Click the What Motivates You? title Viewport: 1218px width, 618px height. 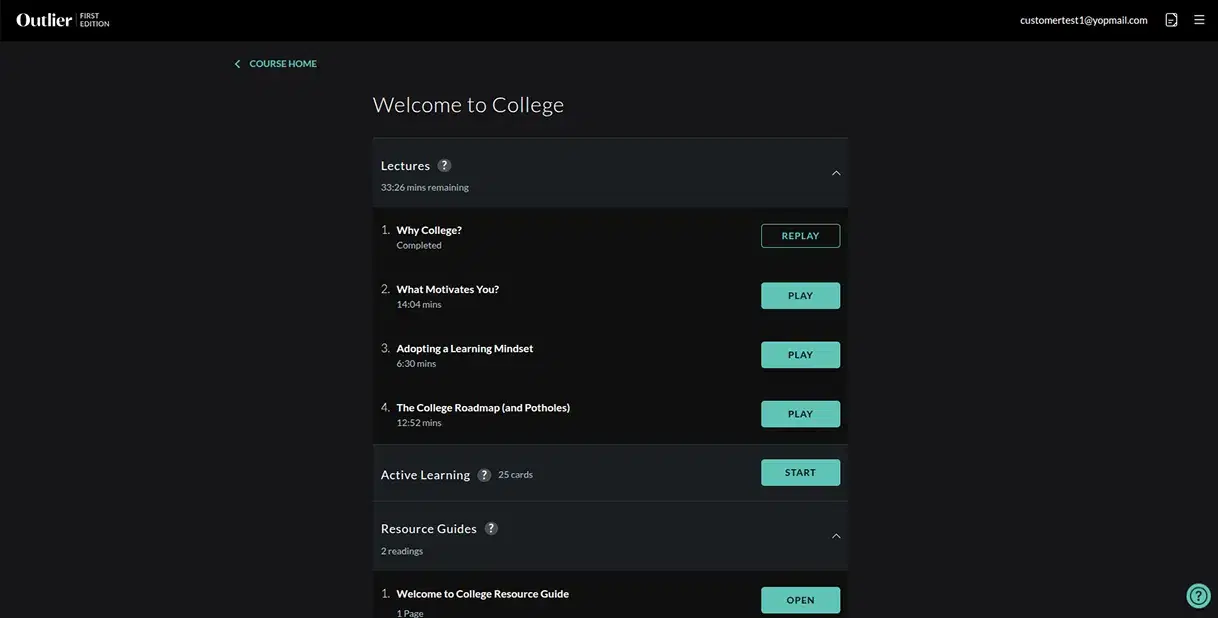point(447,289)
